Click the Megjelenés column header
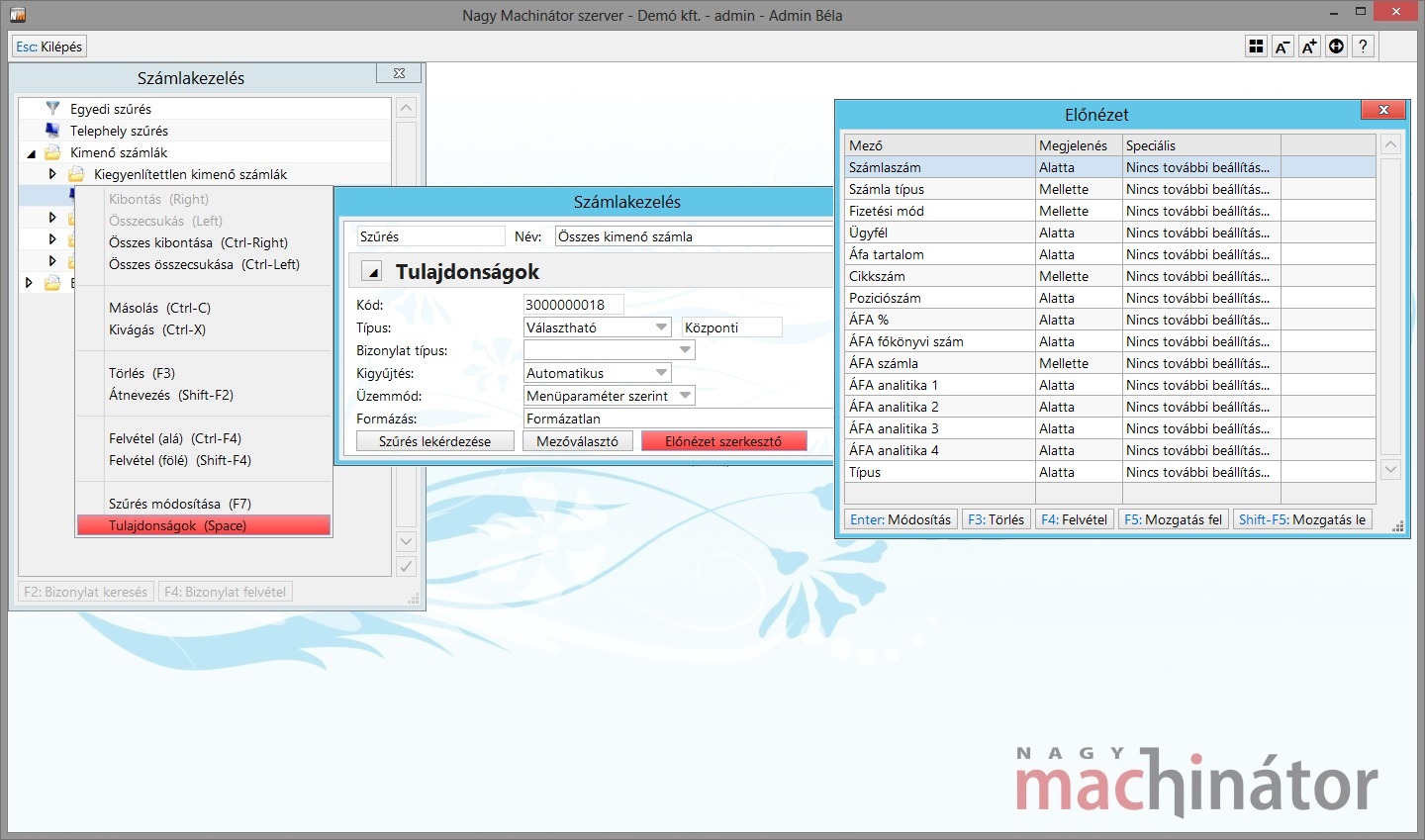The height and width of the screenshot is (840, 1425). point(1079,145)
